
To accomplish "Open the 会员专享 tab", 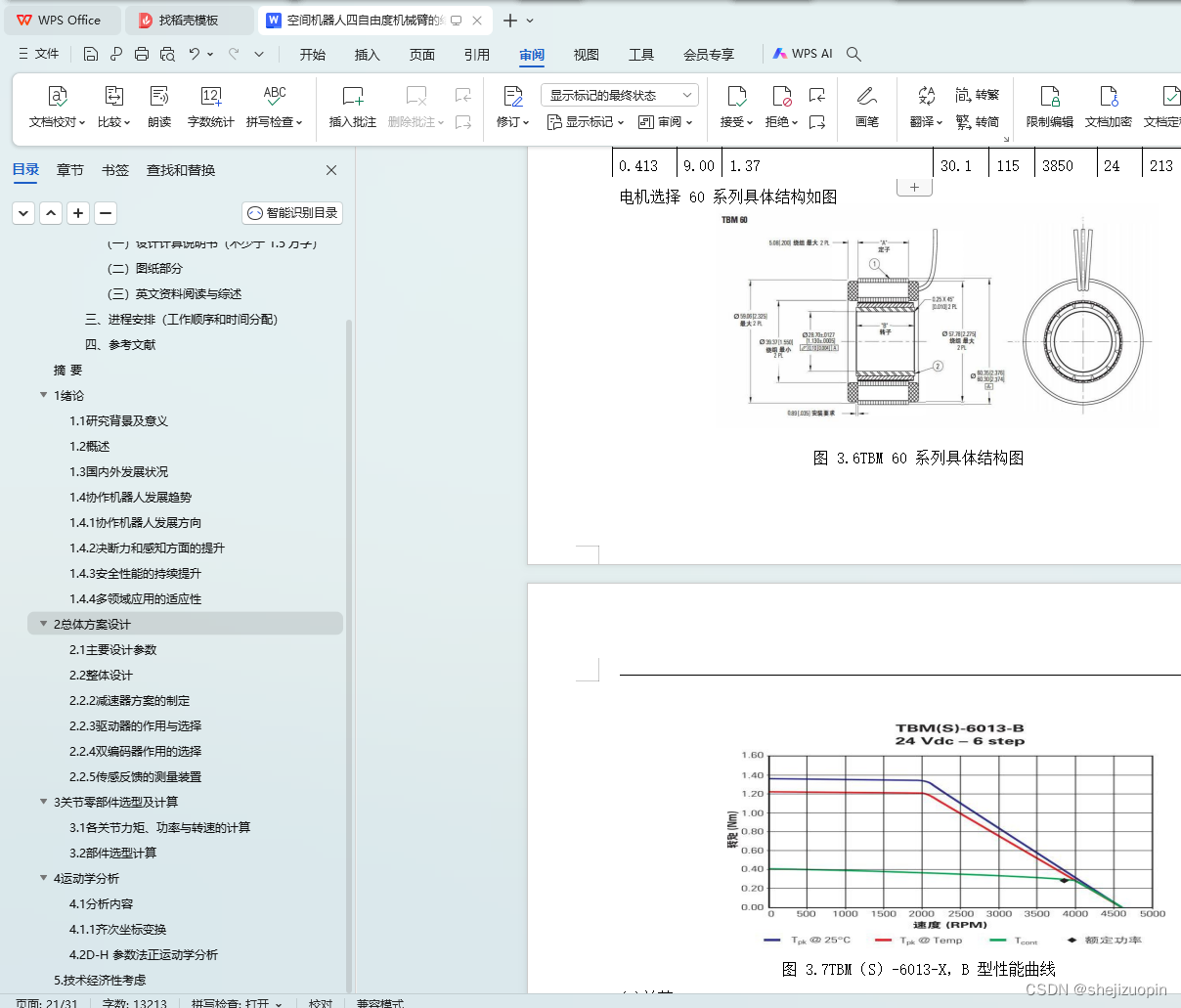I will point(709,54).
